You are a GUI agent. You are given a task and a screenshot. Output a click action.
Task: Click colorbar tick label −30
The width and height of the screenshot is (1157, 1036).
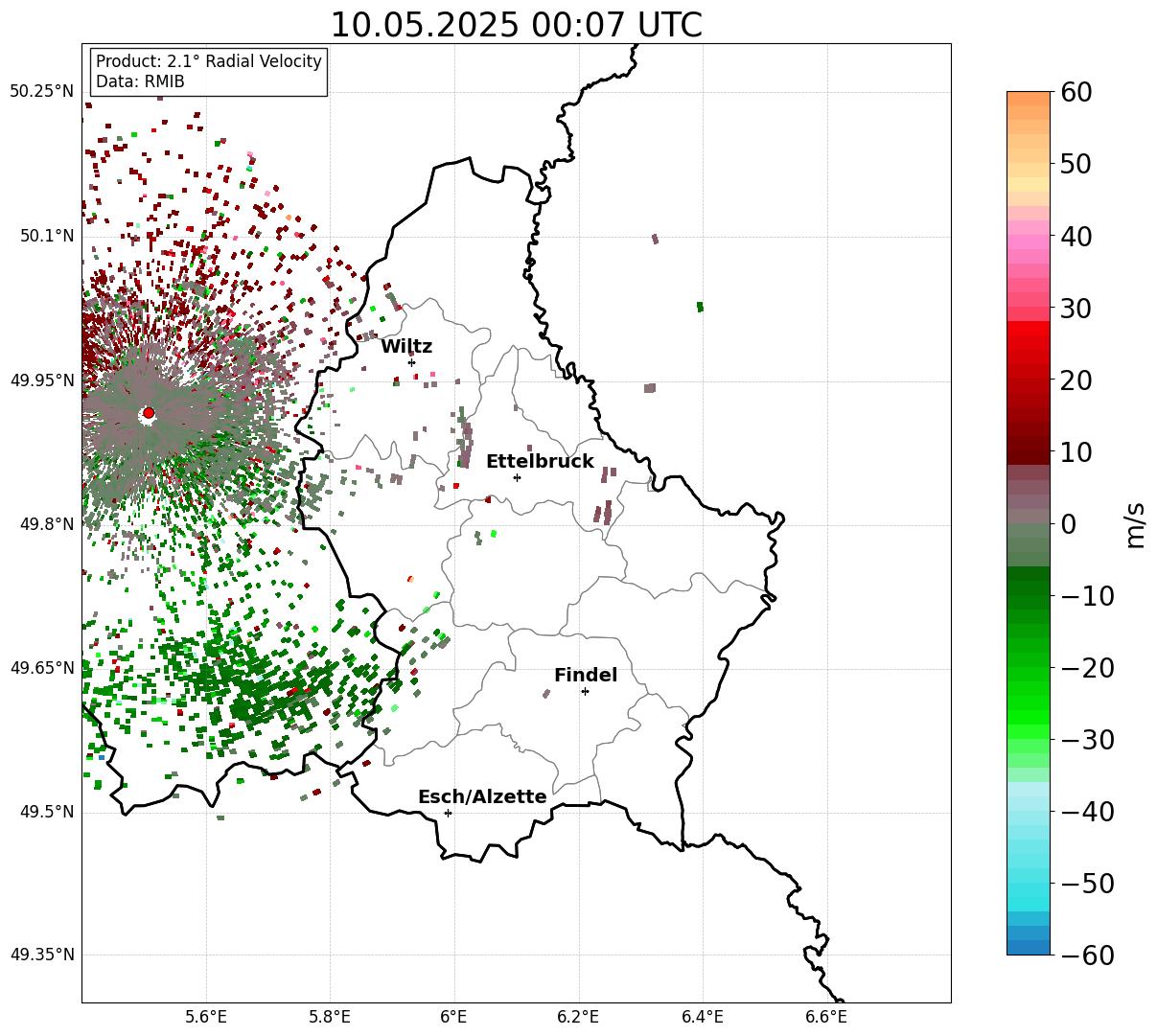click(x=1087, y=740)
